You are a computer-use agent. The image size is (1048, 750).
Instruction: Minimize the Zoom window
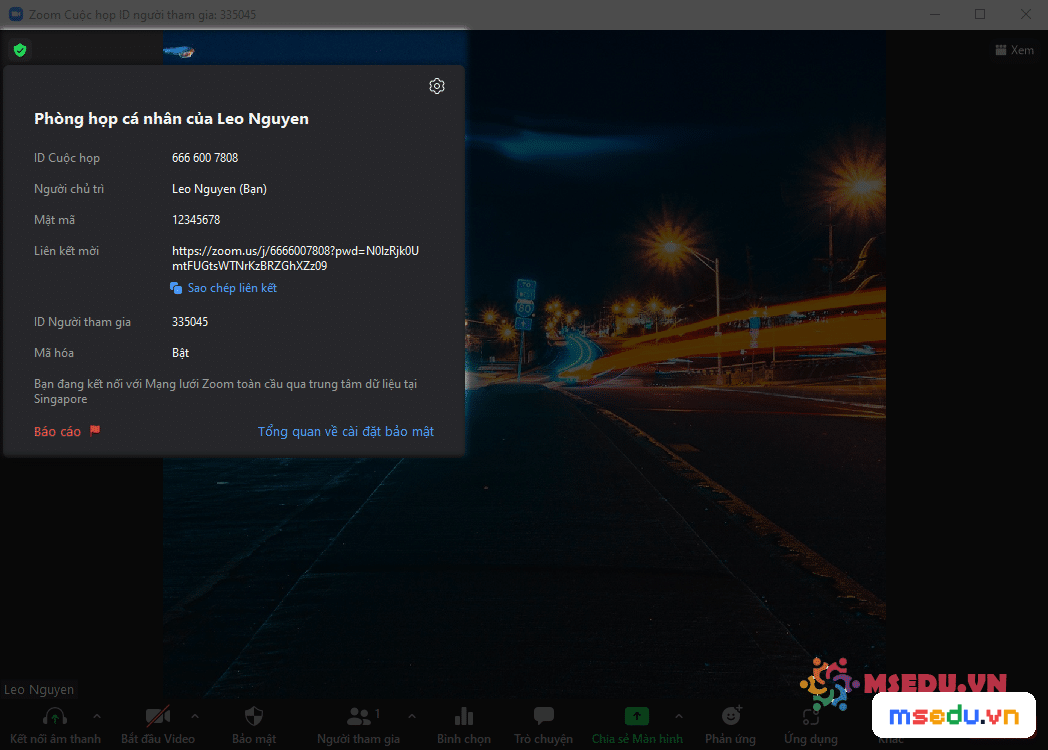point(935,14)
